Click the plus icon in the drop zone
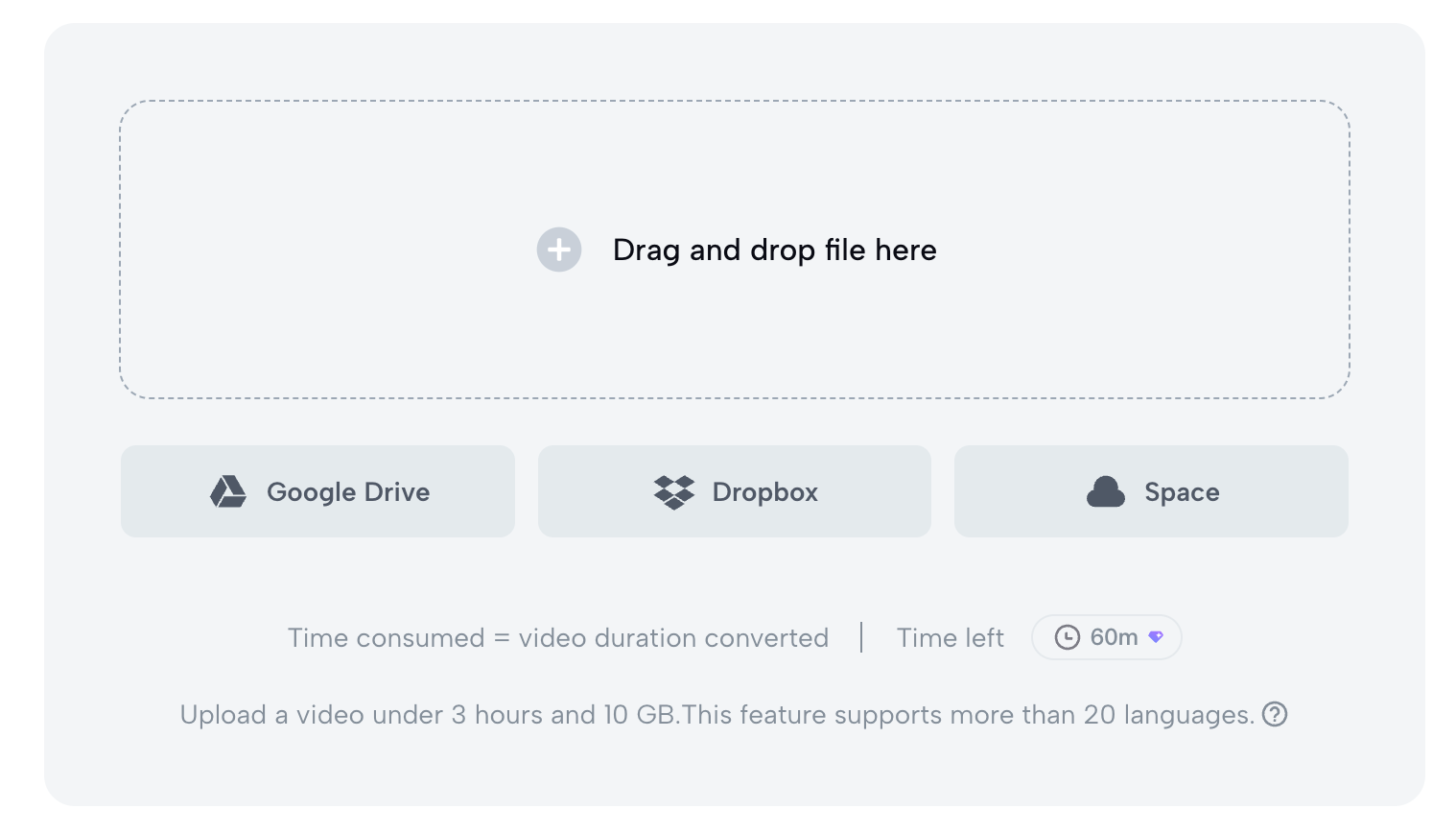The height and width of the screenshot is (833, 1456). (559, 250)
